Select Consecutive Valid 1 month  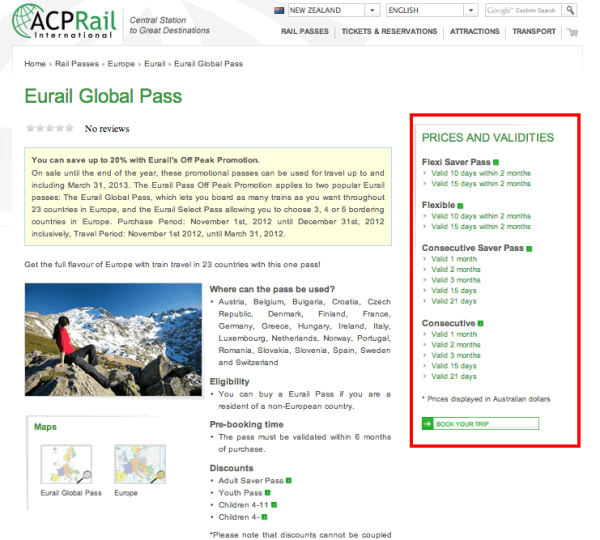[454, 334]
